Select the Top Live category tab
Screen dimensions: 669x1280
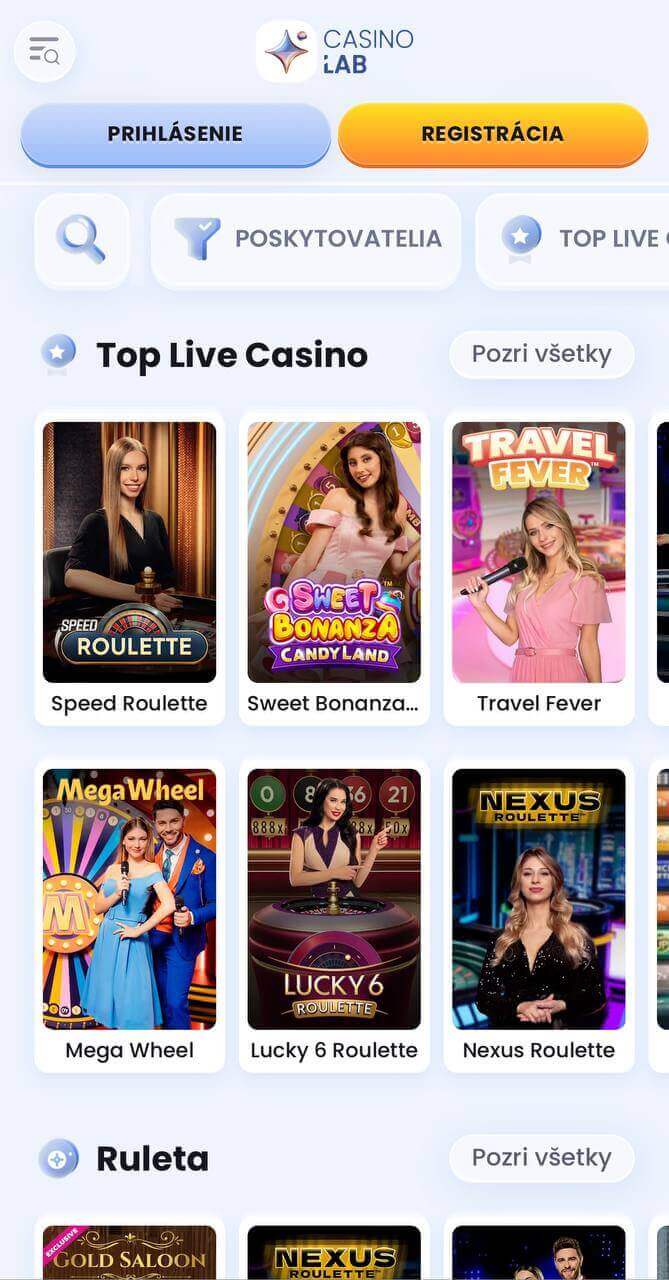(x=572, y=240)
